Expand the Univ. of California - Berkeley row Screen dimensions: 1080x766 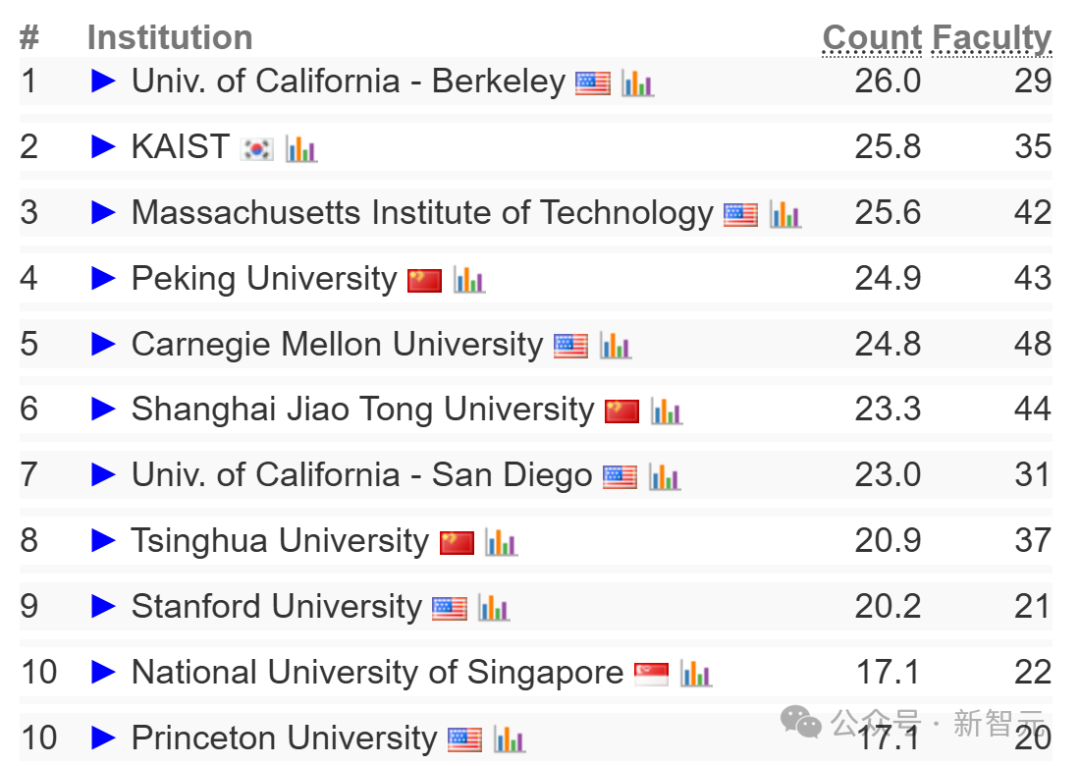(104, 82)
